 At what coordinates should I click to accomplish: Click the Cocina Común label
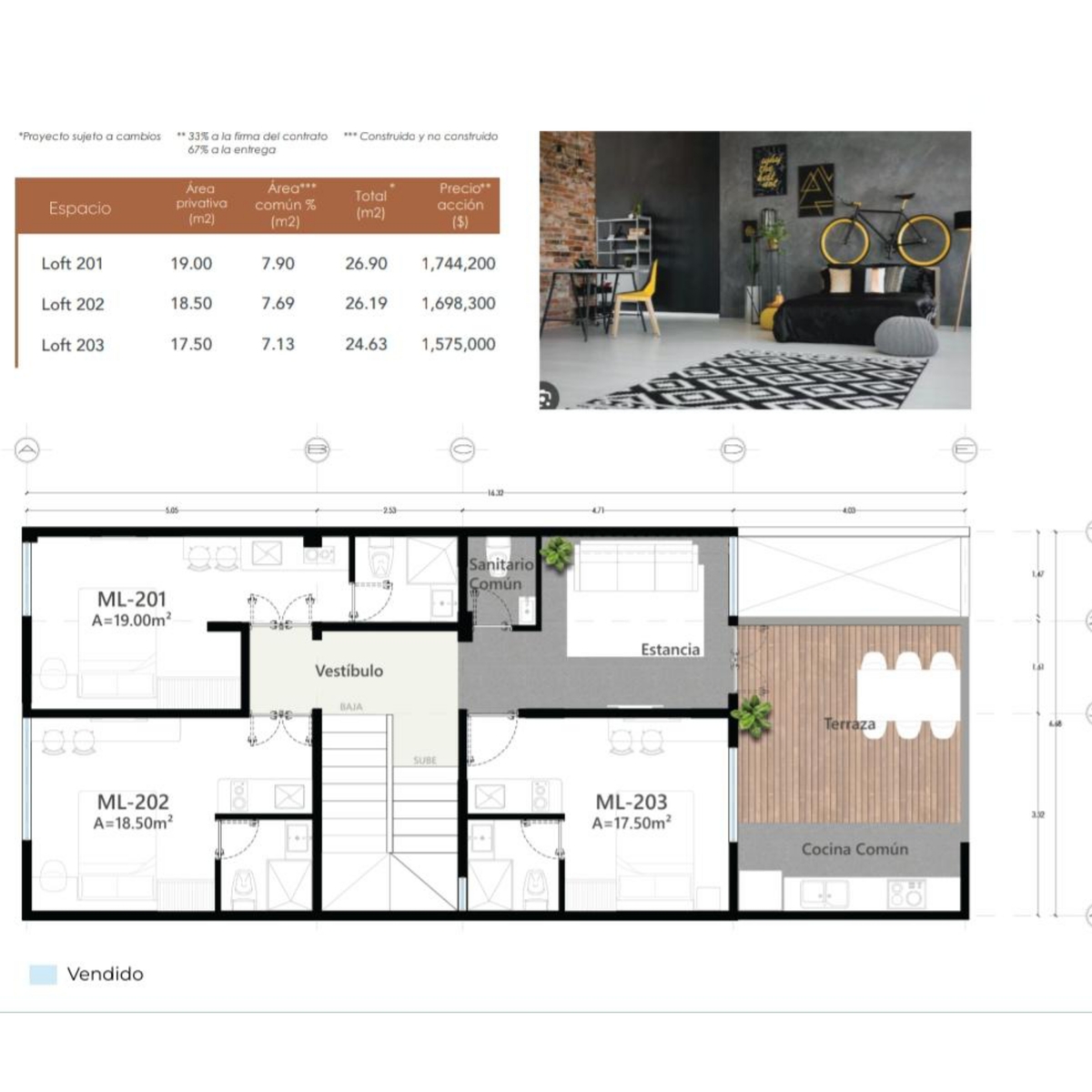coord(854,850)
